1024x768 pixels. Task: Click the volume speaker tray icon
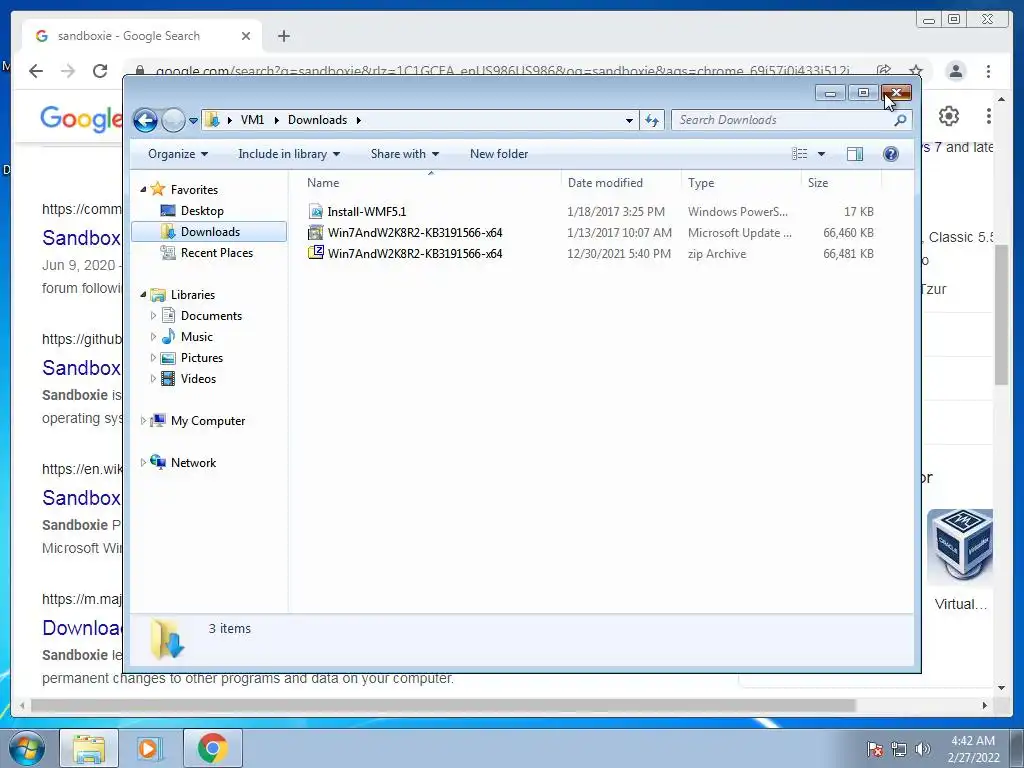tap(923, 749)
